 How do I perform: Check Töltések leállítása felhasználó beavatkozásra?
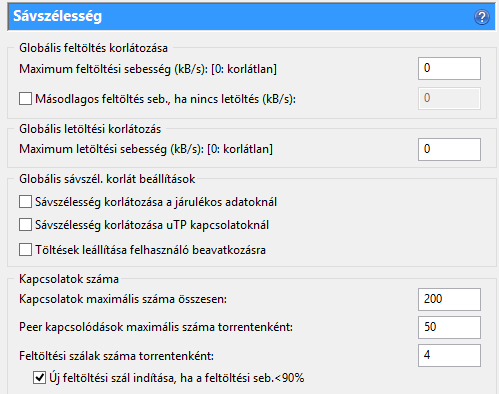(x=25, y=249)
